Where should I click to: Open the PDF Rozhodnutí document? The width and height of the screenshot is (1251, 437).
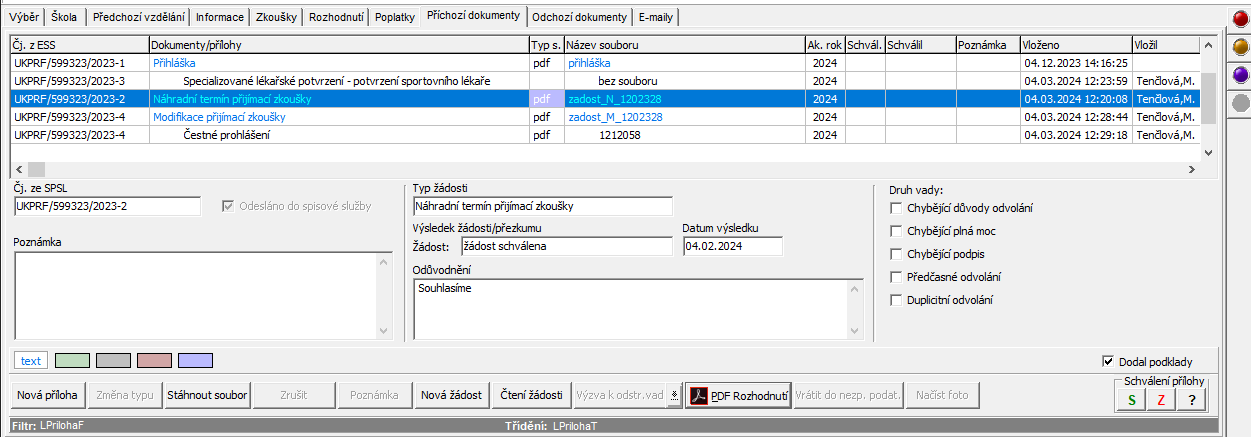pyautogui.click(x=738, y=395)
